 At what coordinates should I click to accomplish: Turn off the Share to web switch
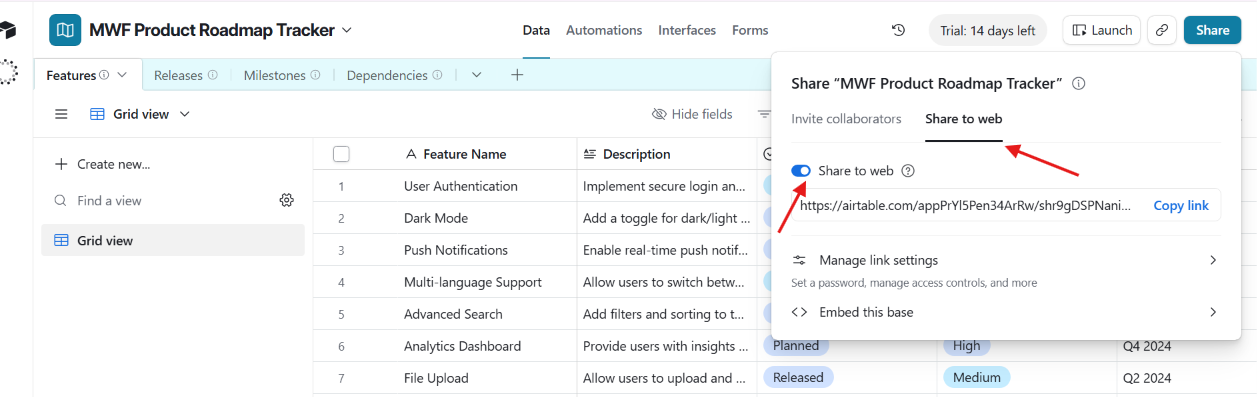(x=801, y=171)
